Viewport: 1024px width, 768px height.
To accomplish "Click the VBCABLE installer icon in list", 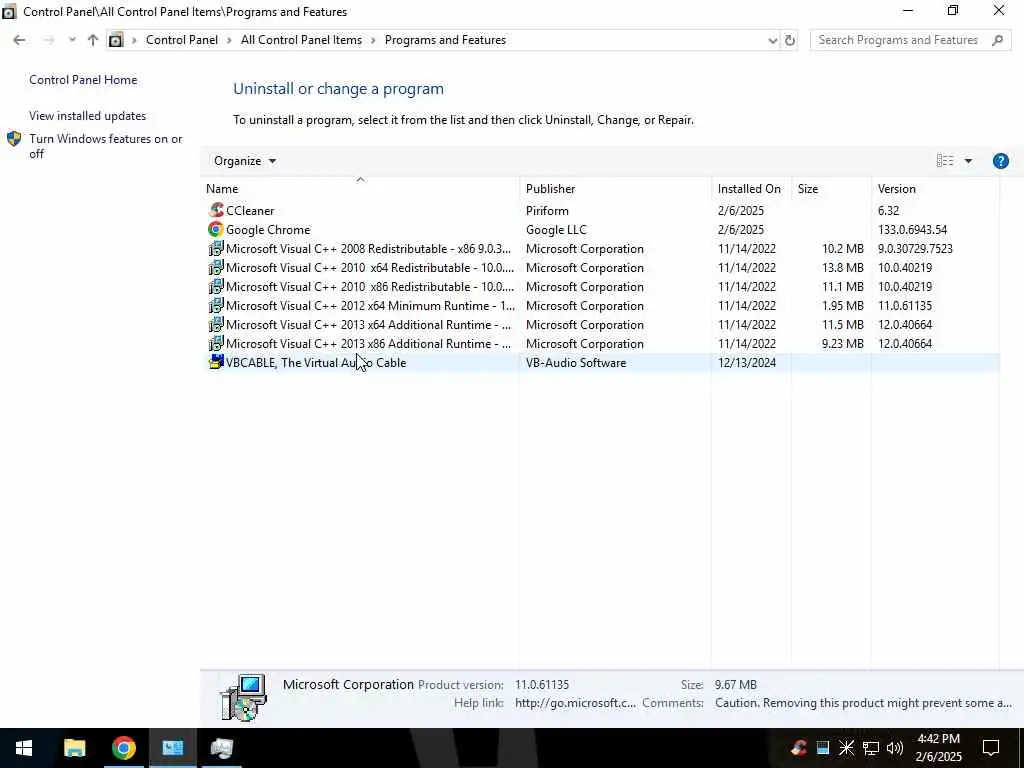I will pyautogui.click(x=216, y=362).
